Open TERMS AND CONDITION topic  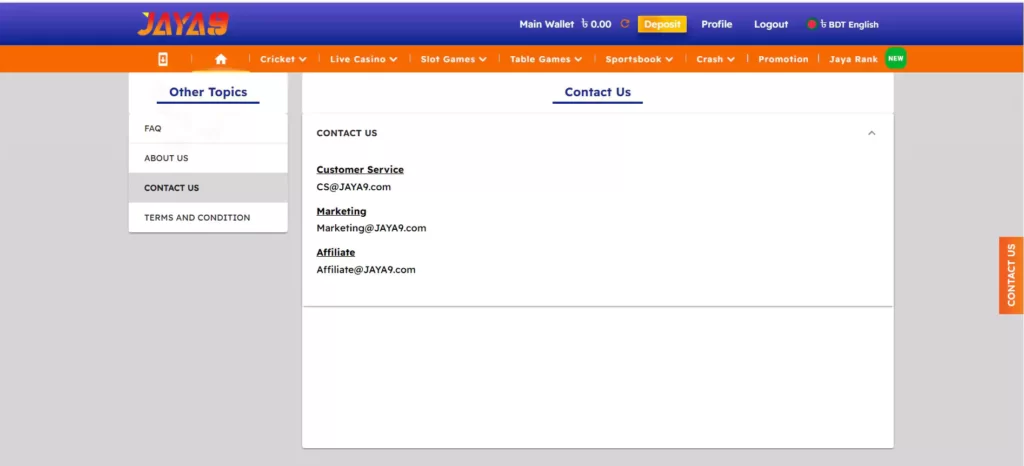point(208,217)
